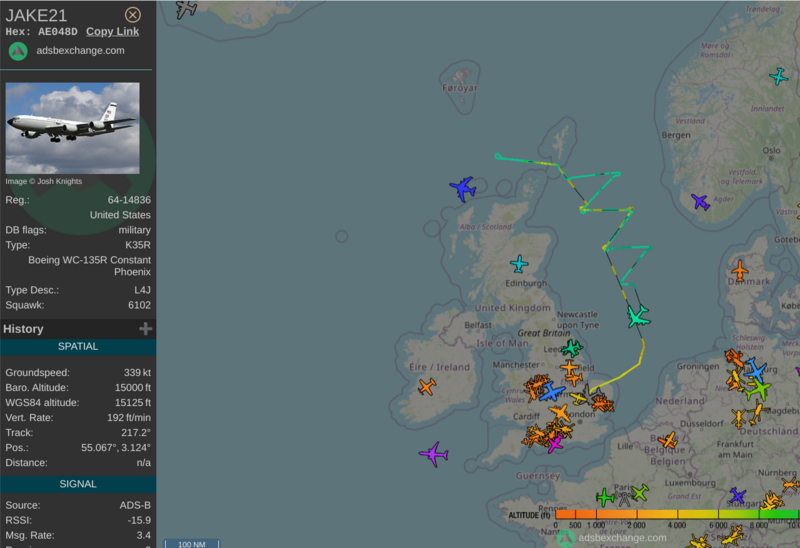Select the yellow aircraft northeast of London
800x548 pixels.
[x=580, y=398]
